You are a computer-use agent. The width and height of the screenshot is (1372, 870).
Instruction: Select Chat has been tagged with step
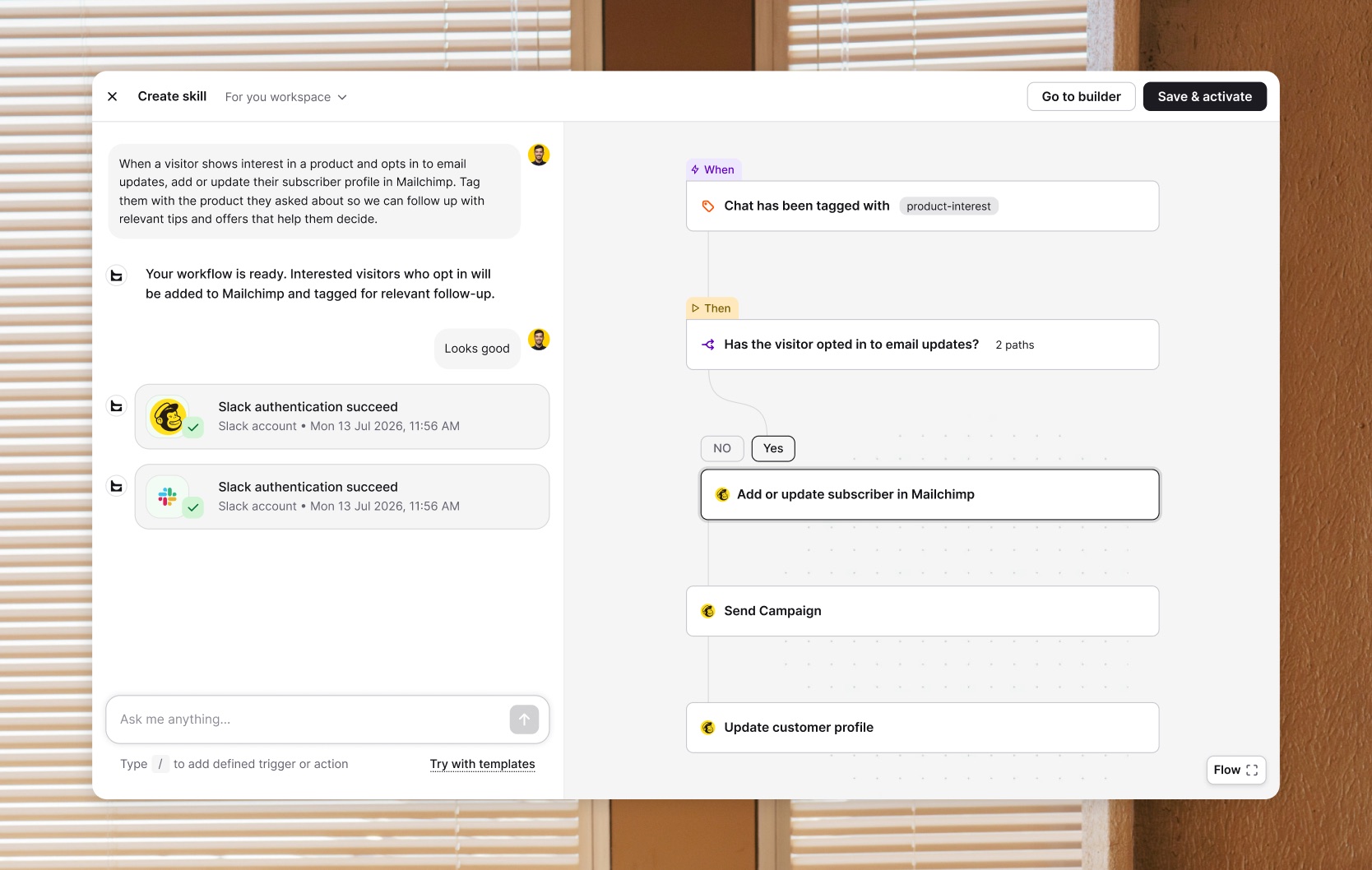(922, 206)
